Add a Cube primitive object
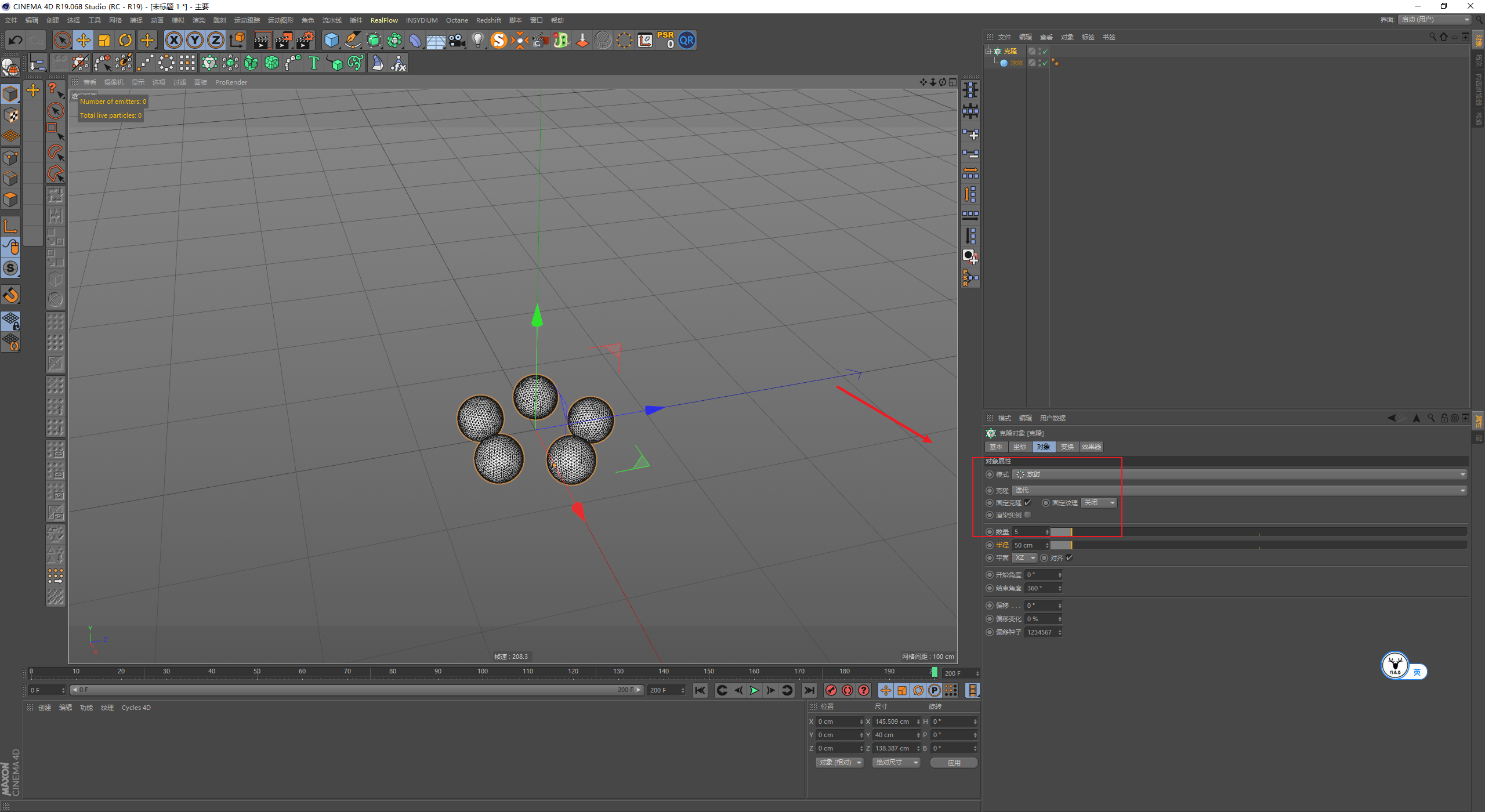This screenshot has height=812, width=1485. (x=331, y=40)
